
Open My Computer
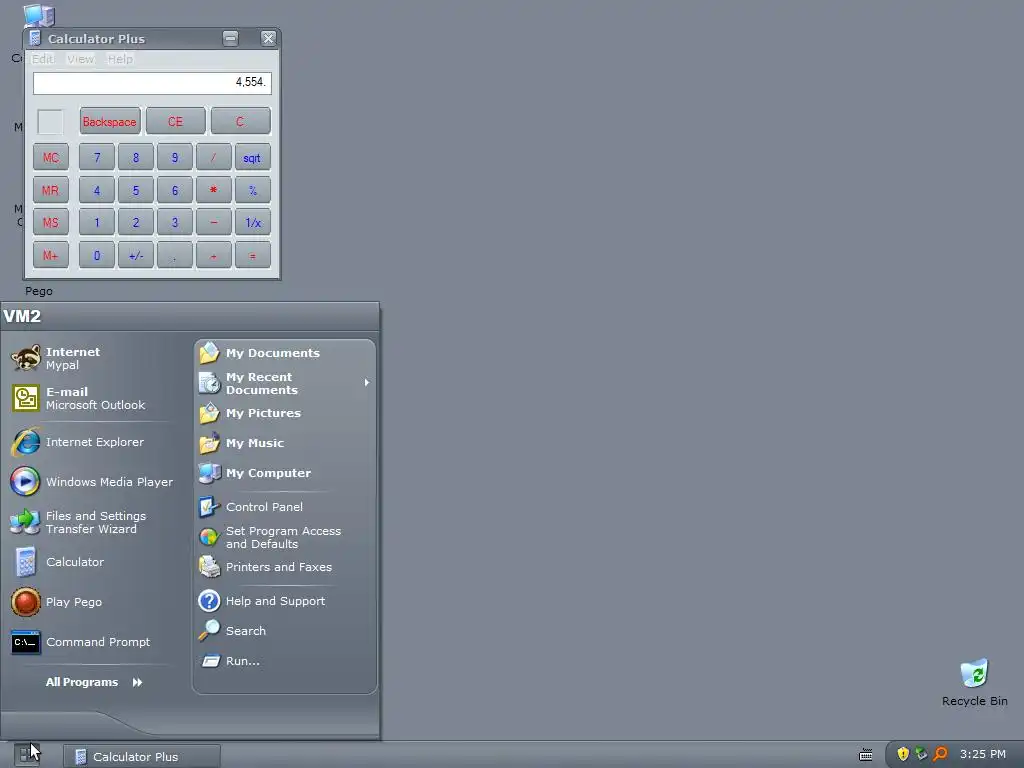255,473
